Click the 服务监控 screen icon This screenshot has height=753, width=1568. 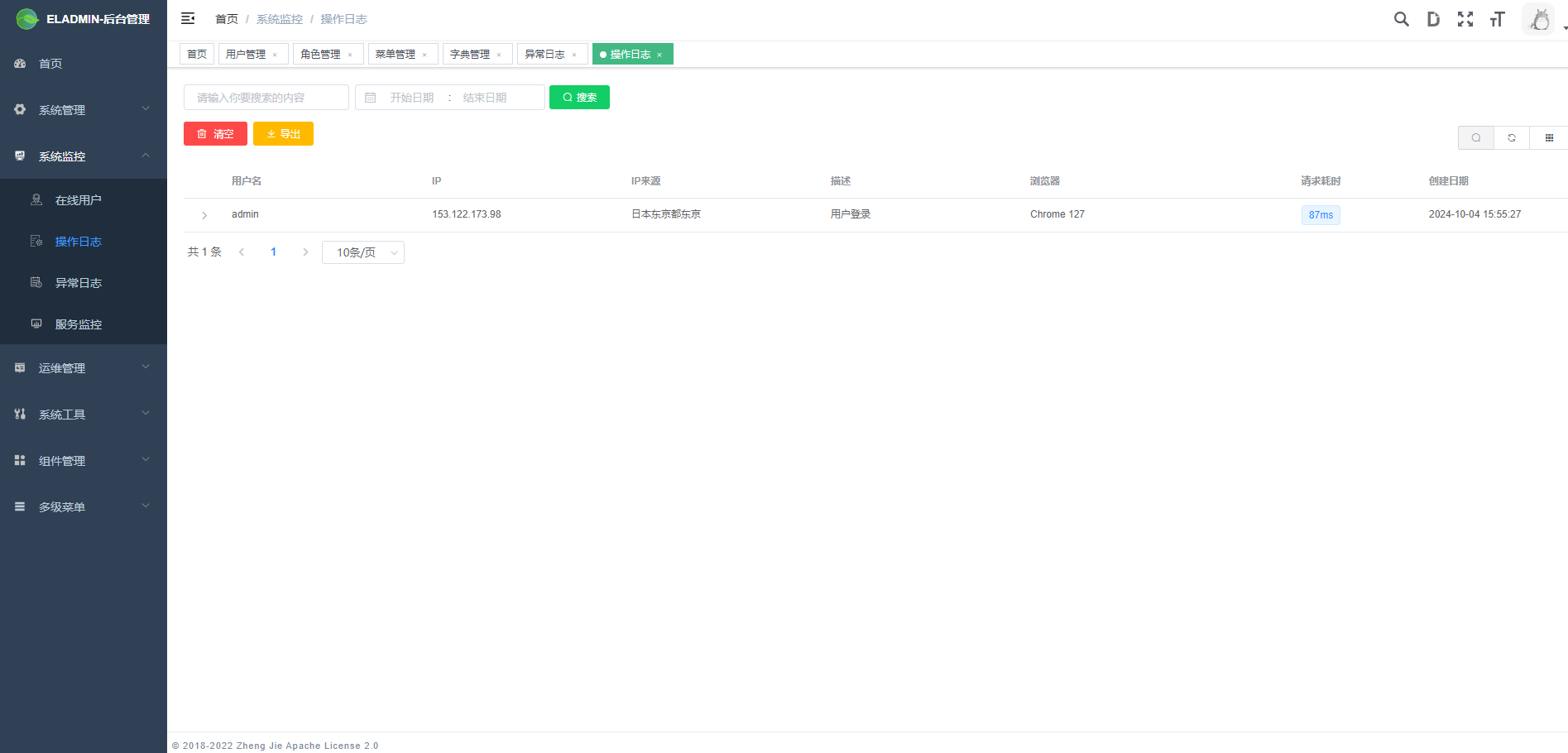click(36, 324)
